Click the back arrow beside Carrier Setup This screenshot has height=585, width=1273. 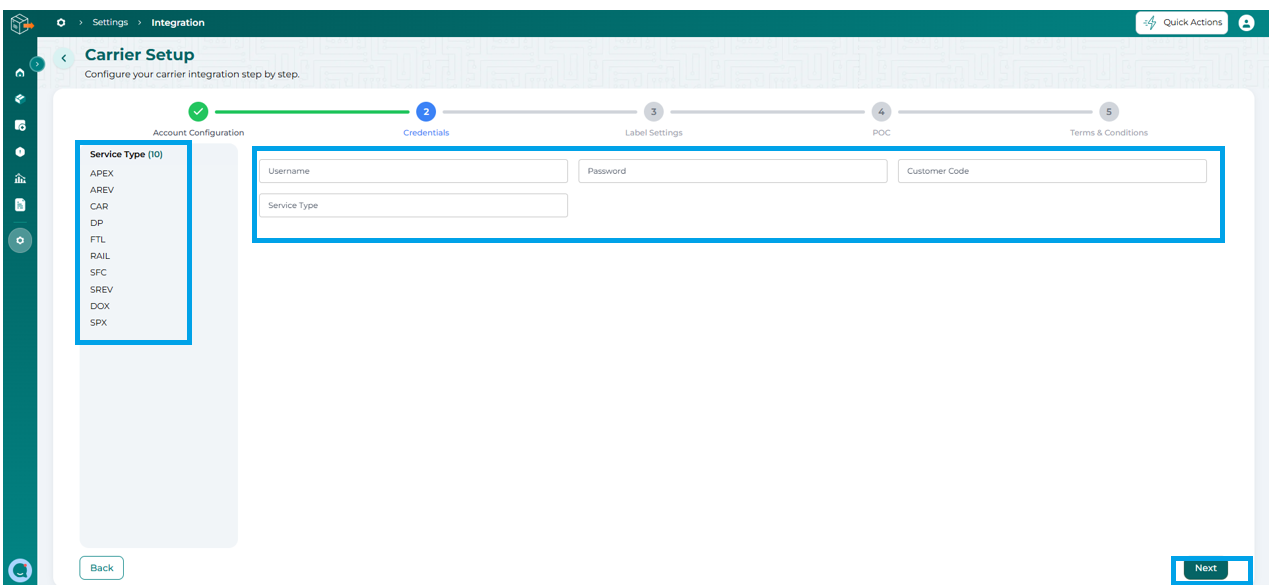pos(64,59)
